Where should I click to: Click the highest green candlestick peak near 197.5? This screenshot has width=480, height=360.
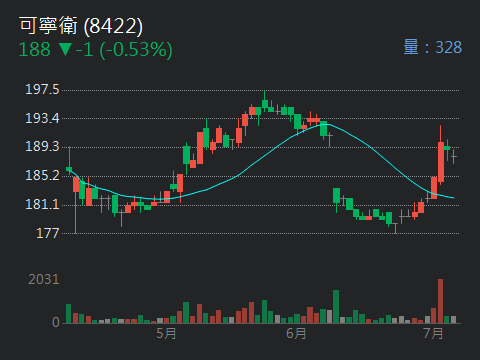(x=265, y=103)
